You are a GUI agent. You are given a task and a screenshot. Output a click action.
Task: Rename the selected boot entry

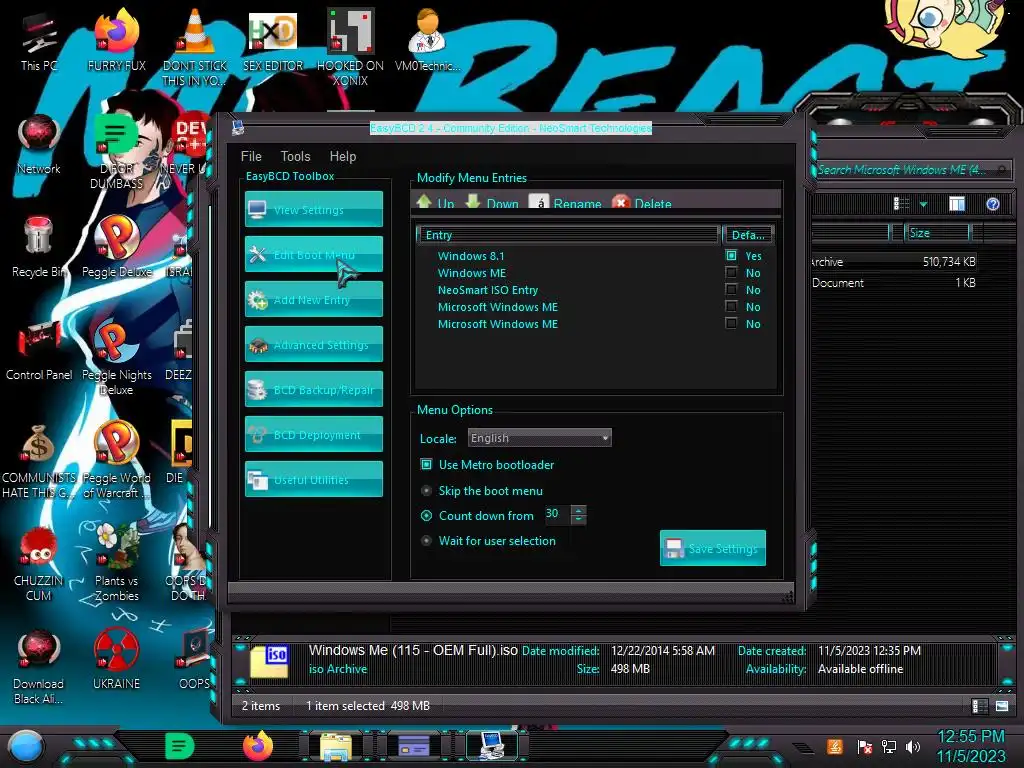click(x=565, y=202)
